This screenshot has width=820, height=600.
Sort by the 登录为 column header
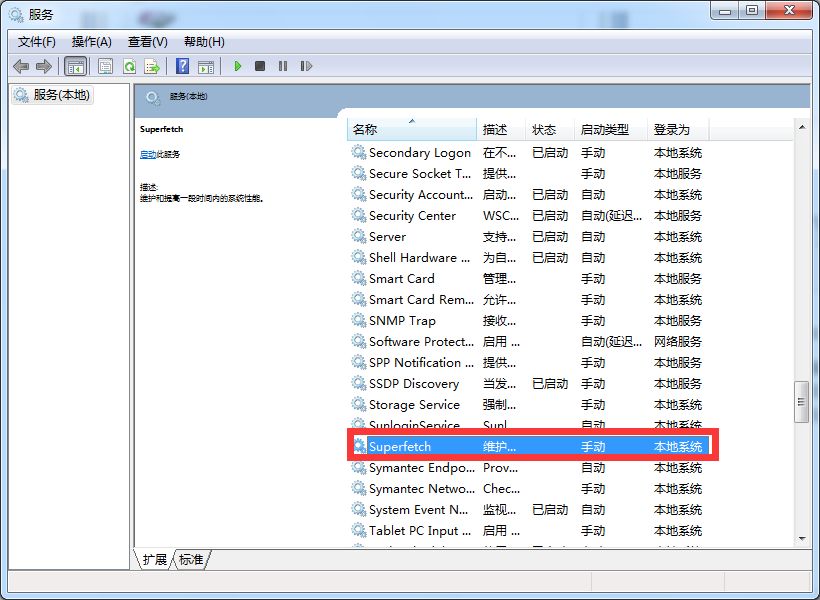tap(678, 129)
